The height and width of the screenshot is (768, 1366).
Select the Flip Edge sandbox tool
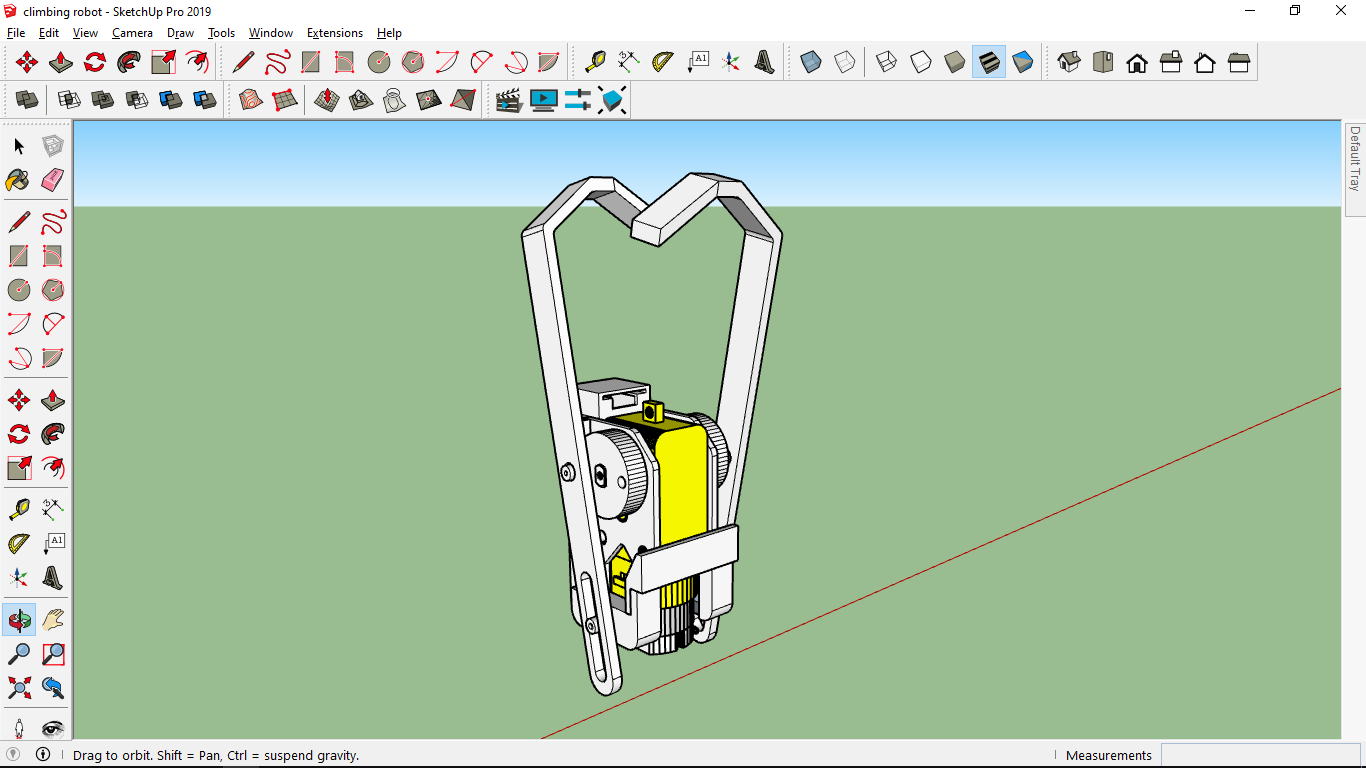tap(463, 100)
